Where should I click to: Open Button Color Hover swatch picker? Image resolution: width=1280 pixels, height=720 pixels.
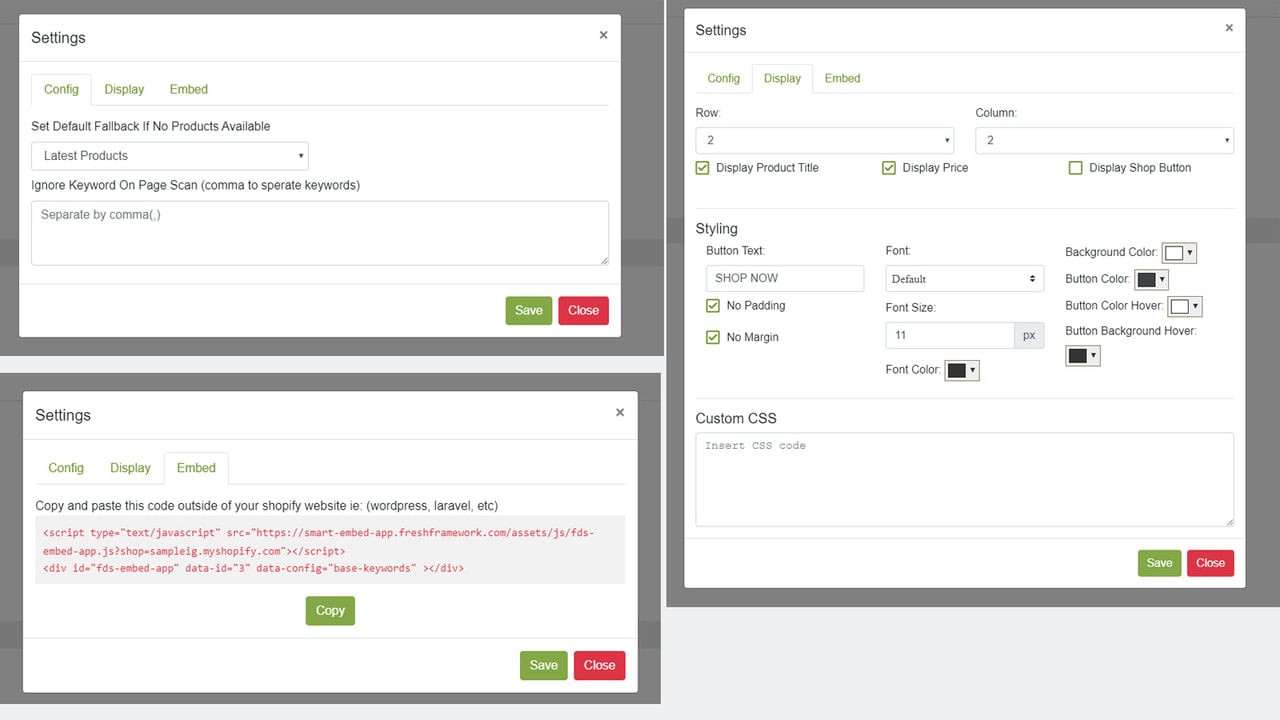(x=1185, y=306)
